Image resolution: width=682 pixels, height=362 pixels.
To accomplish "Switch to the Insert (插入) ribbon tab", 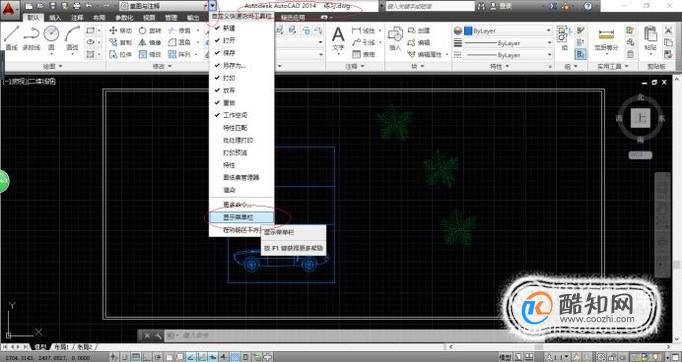I will [55, 18].
